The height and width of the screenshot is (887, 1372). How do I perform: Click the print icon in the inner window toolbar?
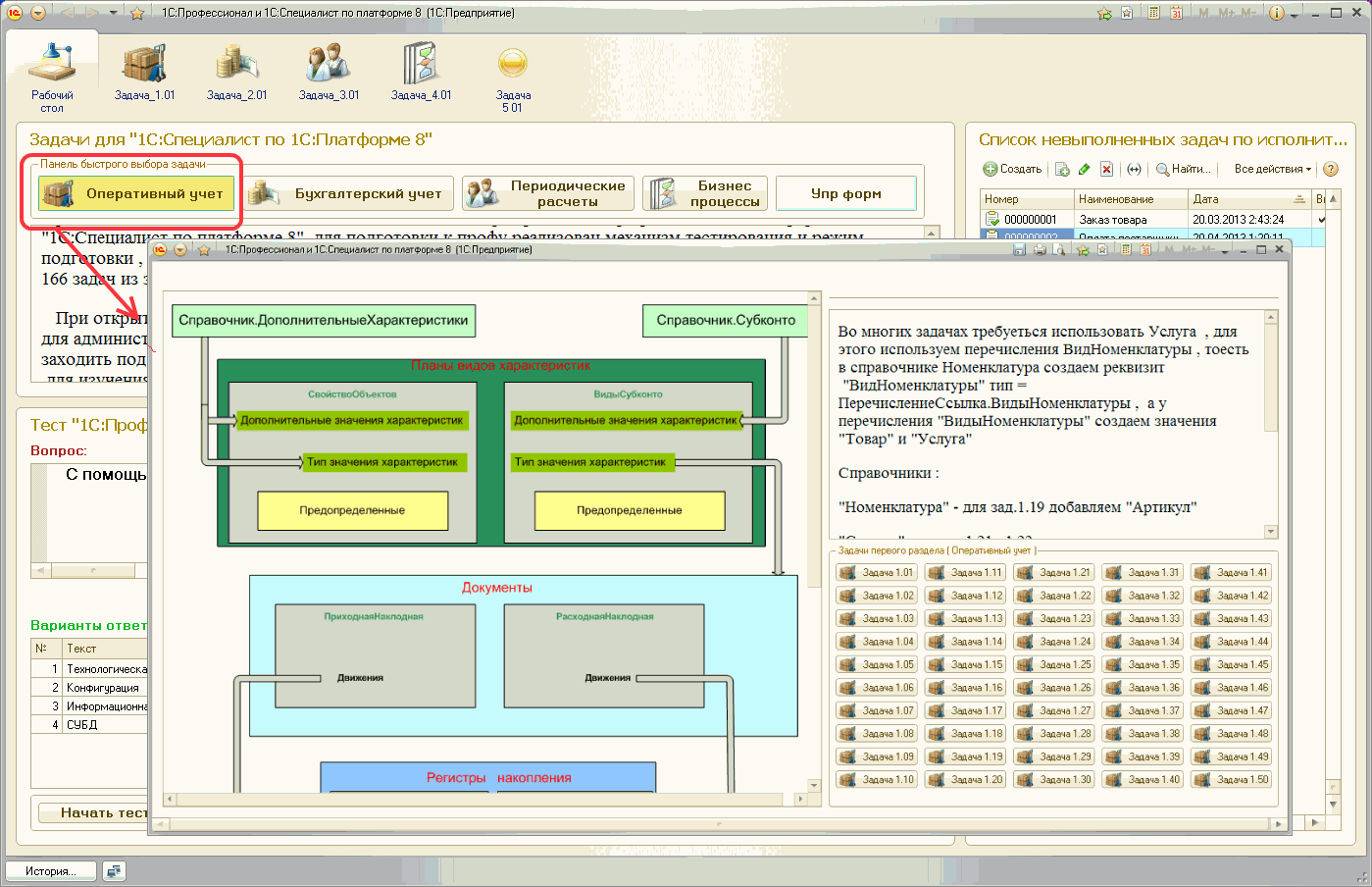1040,250
